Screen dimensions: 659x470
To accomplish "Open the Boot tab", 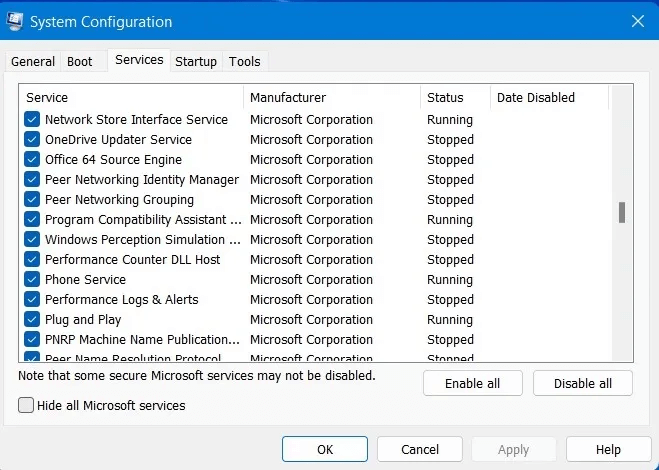I will (80, 62).
